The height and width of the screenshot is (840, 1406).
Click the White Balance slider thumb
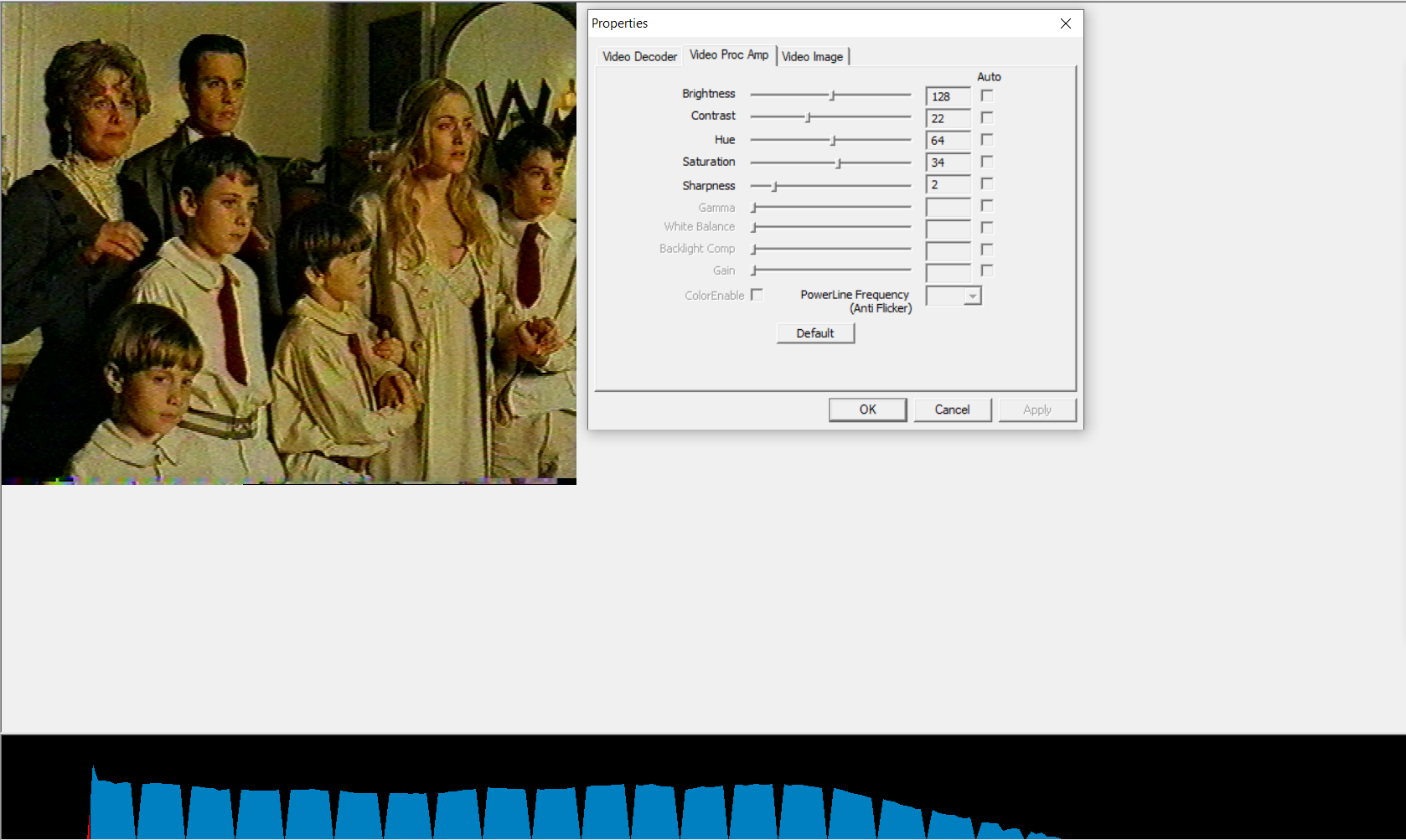coord(754,227)
